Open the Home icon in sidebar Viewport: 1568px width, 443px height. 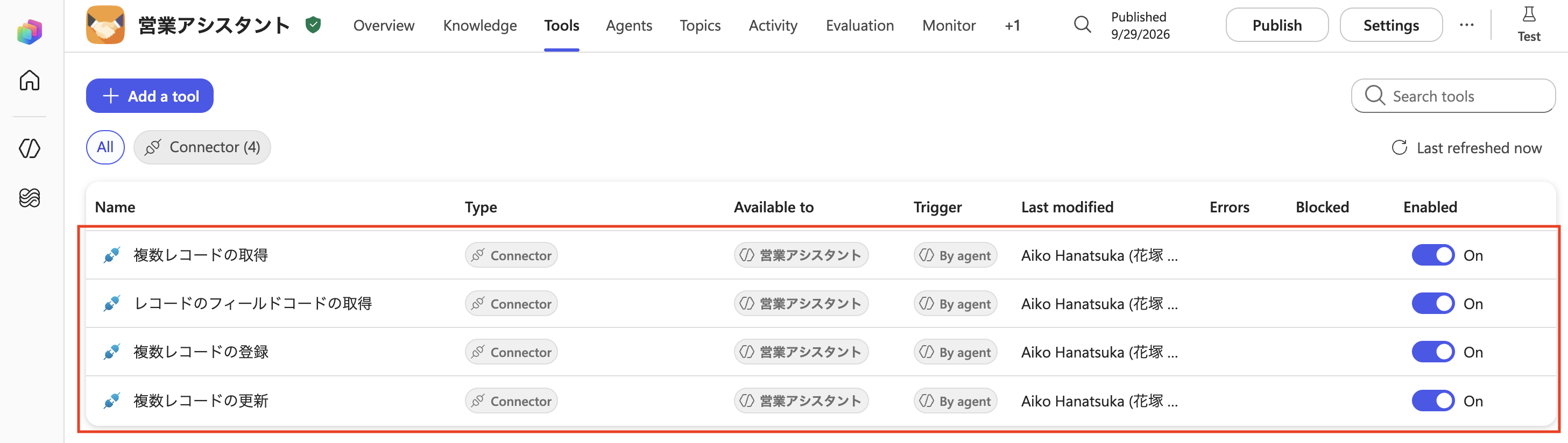click(x=29, y=80)
